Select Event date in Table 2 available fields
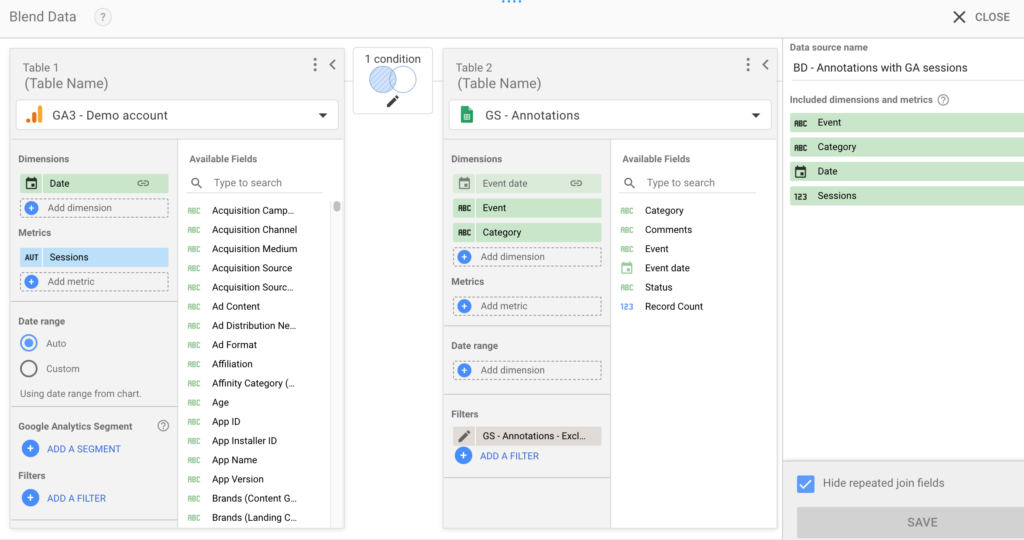The width and height of the screenshot is (1024, 540). [x=667, y=268]
